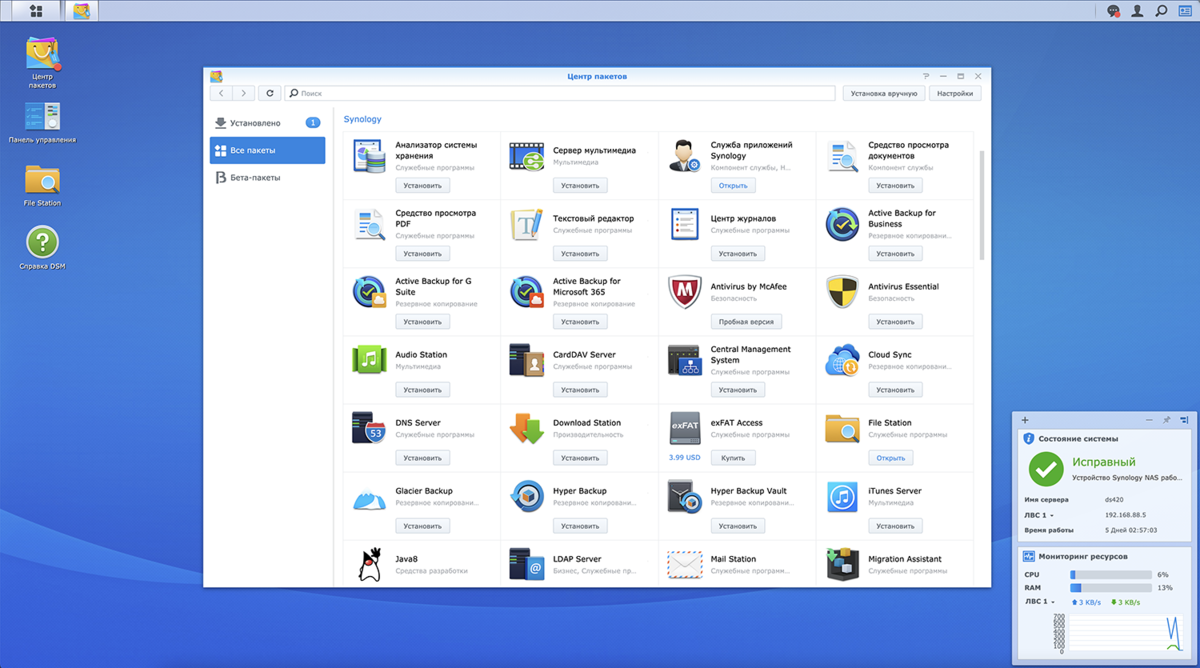Open Панель управления desktop shortcut
The width and height of the screenshot is (1200, 668).
click(42, 123)
